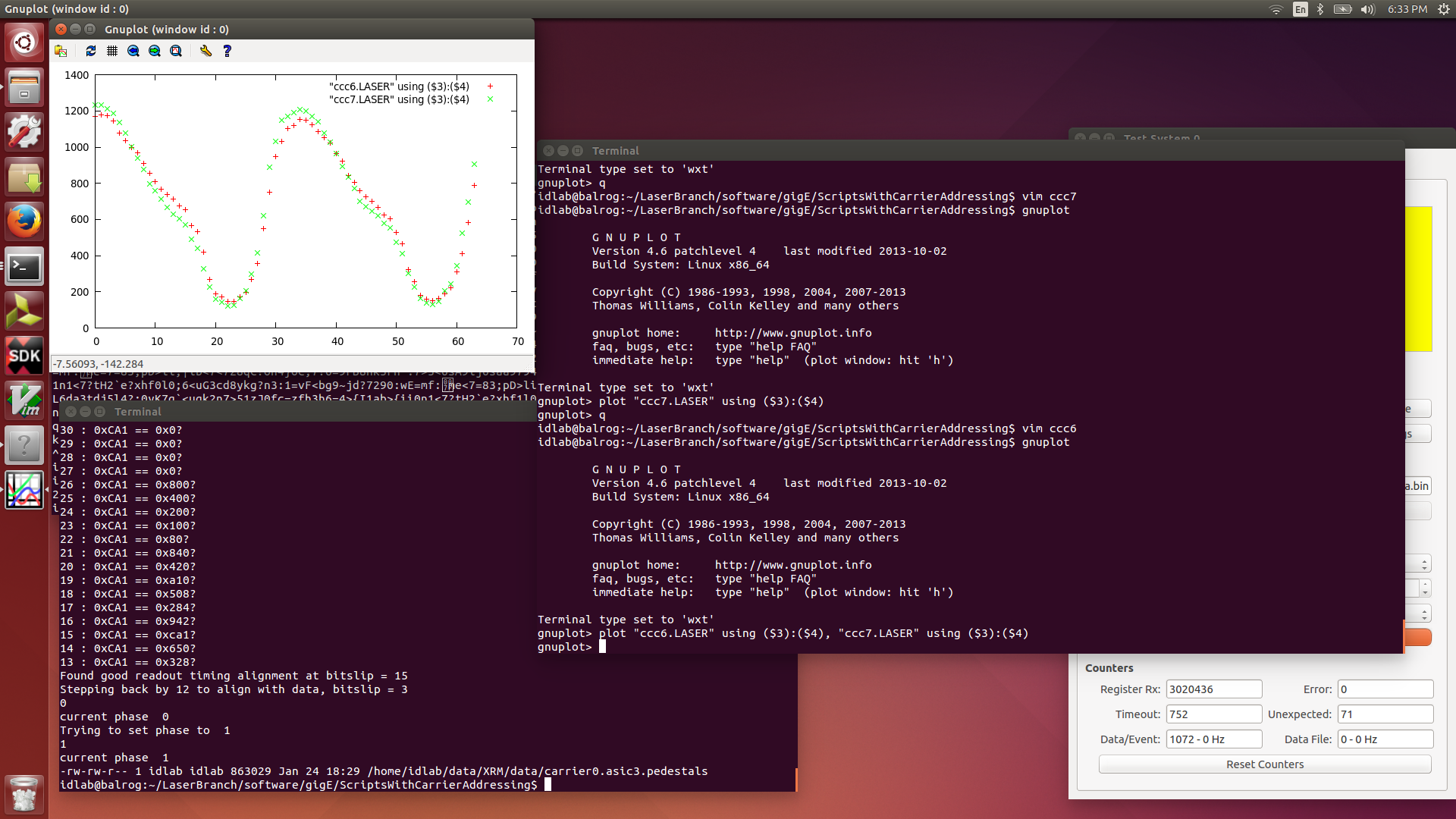Open Gnuplot configuration with the wrench icon

pyautogui.click(x=206, y=51)
